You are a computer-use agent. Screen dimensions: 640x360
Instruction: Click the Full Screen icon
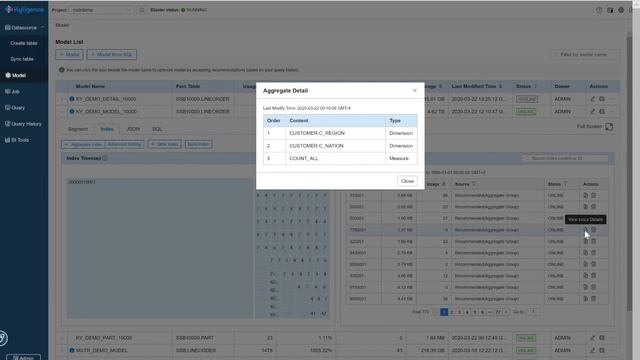coord(609,127)
